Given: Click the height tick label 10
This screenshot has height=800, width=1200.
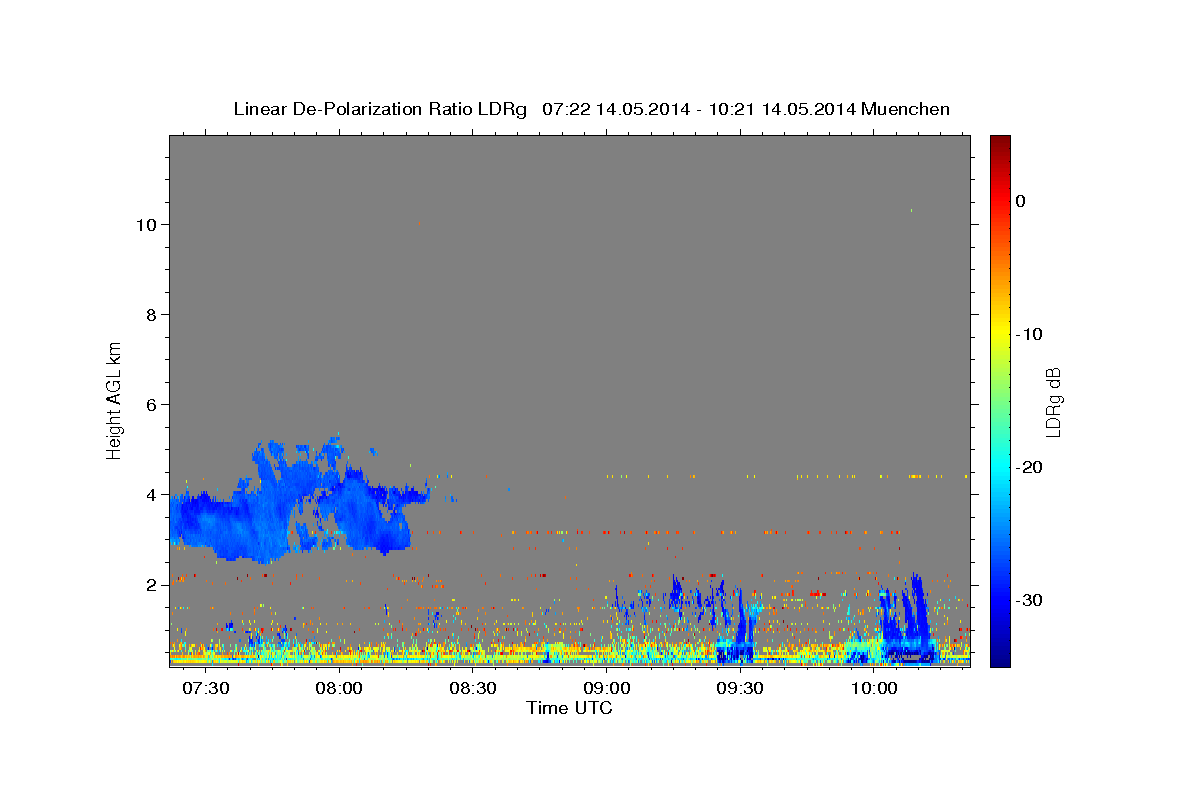Looking at the screenshot, I should (x=147, y=225).
